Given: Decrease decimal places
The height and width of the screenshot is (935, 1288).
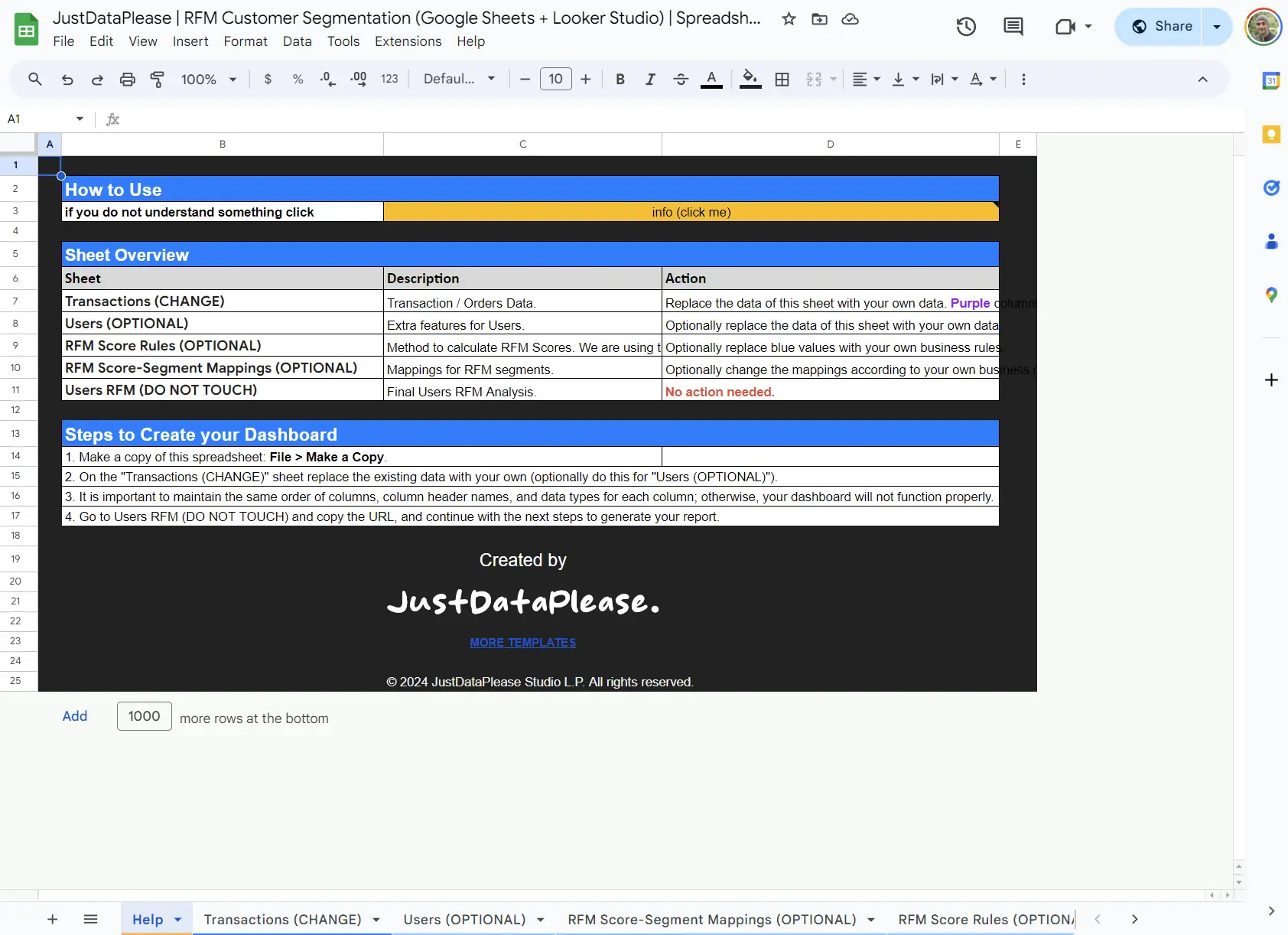Looking at the screenshot, I should point(328,79).
